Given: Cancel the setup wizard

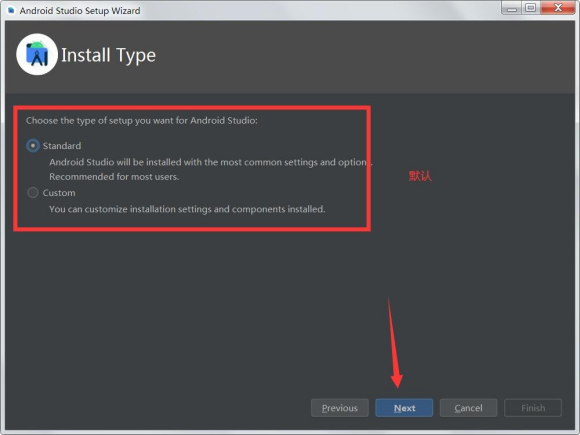Looking at the screenshot, I should [468, 408].
